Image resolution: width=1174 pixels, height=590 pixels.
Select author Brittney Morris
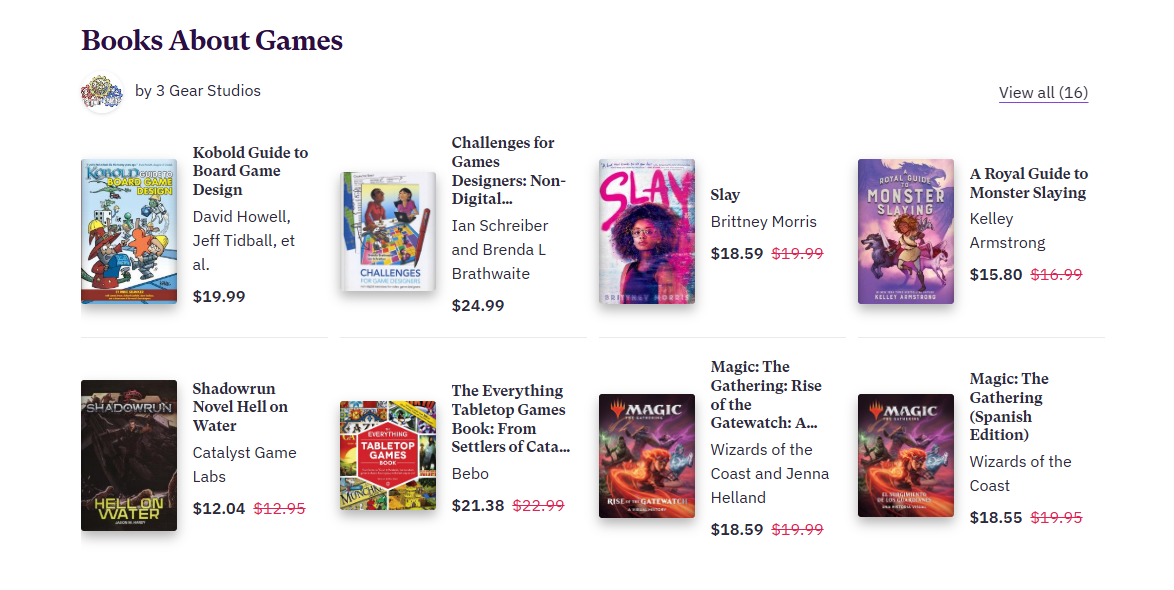click(x=764, y=222)
